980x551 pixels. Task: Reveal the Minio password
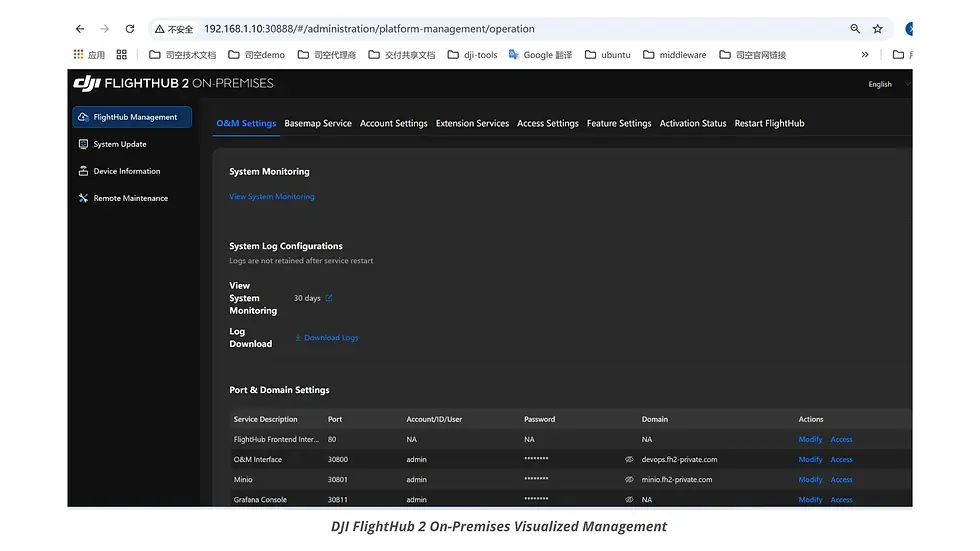[x=629, y=479]
